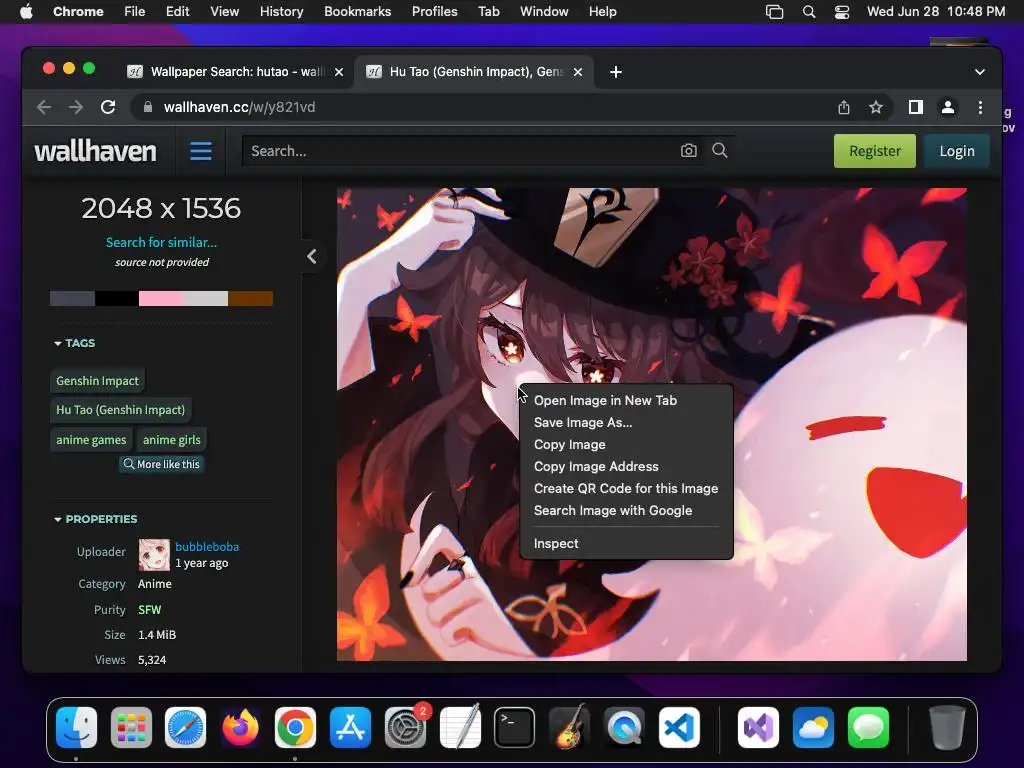Click the wallhaven logo
Viewport: 1024px width, 768px height.
click(95, 151)
